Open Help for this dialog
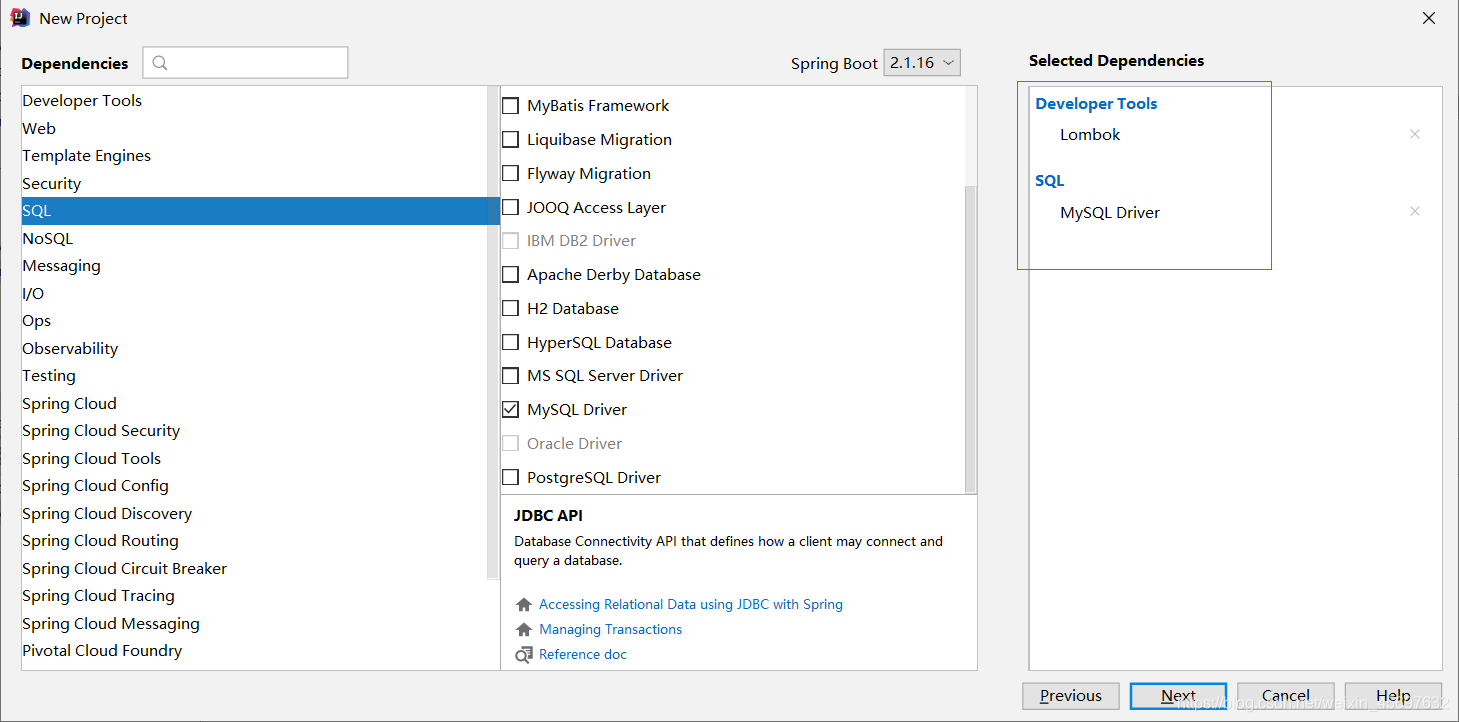Viewport: 1459px width, 722px height. (1393, 696)
